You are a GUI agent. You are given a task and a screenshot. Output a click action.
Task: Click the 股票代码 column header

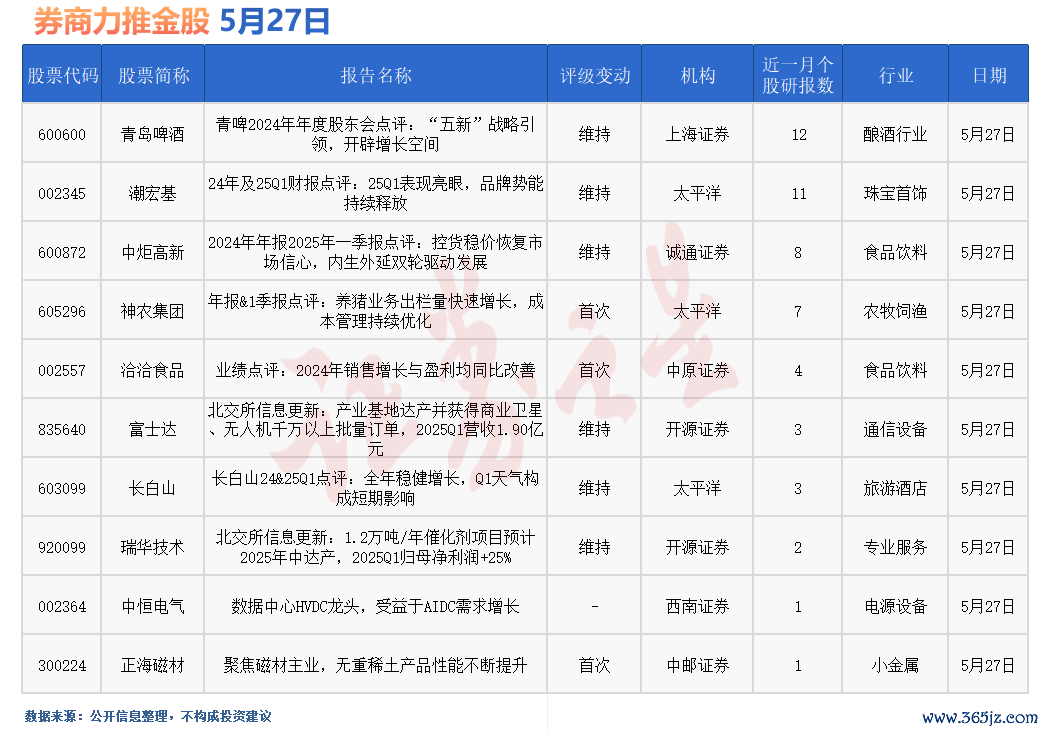point(62,75)
